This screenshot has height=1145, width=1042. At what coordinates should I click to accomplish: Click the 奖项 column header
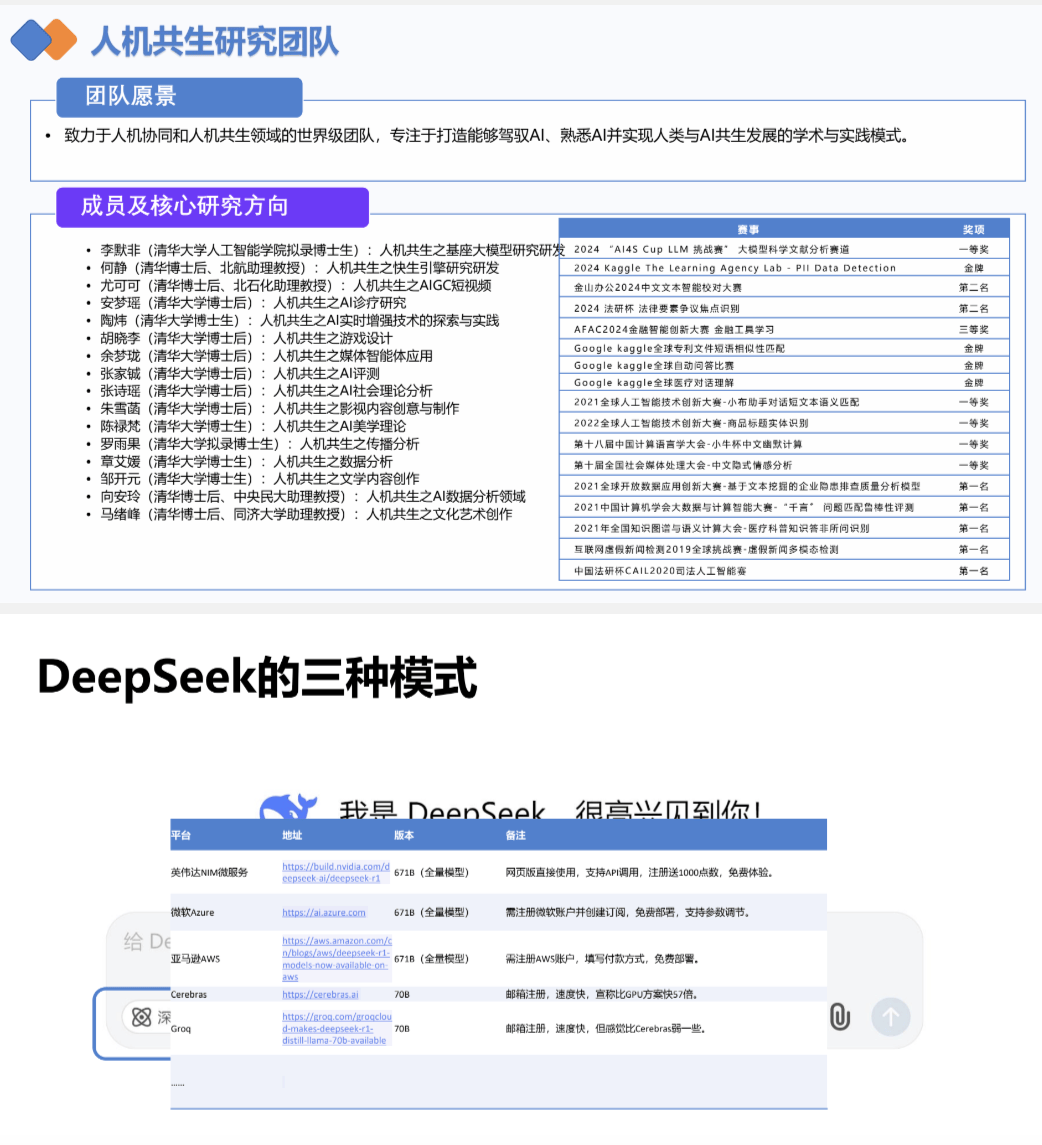973,229
